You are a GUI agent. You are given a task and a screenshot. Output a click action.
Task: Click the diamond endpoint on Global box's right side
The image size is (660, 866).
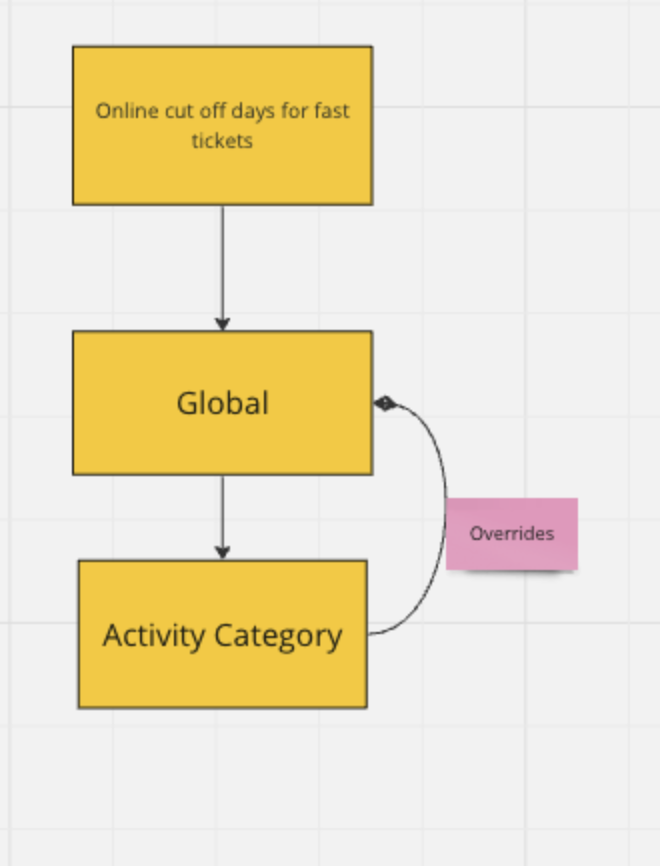(x=385, y=403)
